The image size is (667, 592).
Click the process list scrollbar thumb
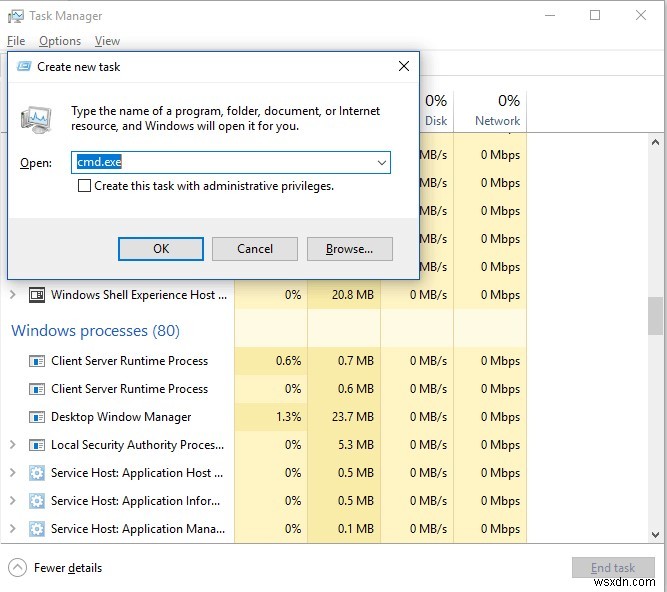coord(655,316)
